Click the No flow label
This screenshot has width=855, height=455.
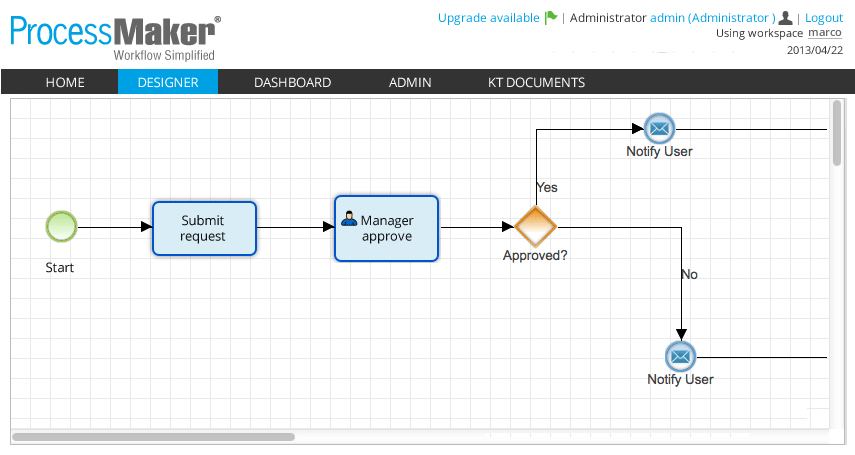[x=690, y=274]
